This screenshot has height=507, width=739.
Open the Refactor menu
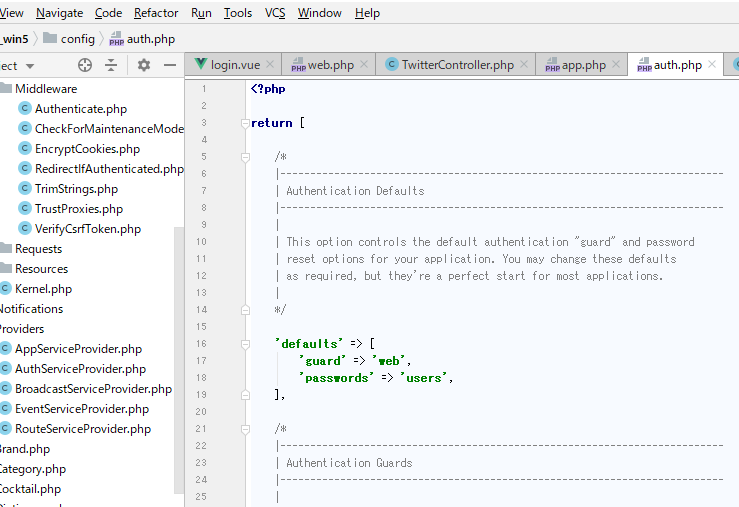(x=156, y=13)
